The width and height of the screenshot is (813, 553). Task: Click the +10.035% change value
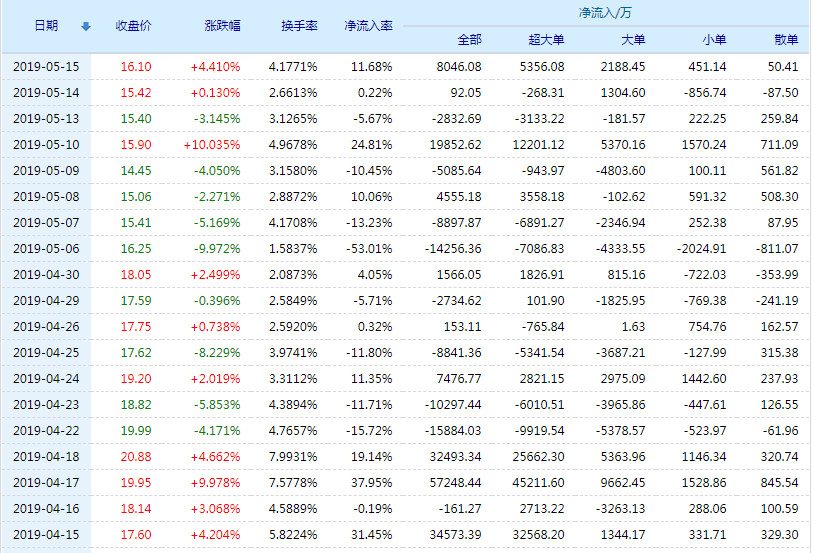coord(212,145)
